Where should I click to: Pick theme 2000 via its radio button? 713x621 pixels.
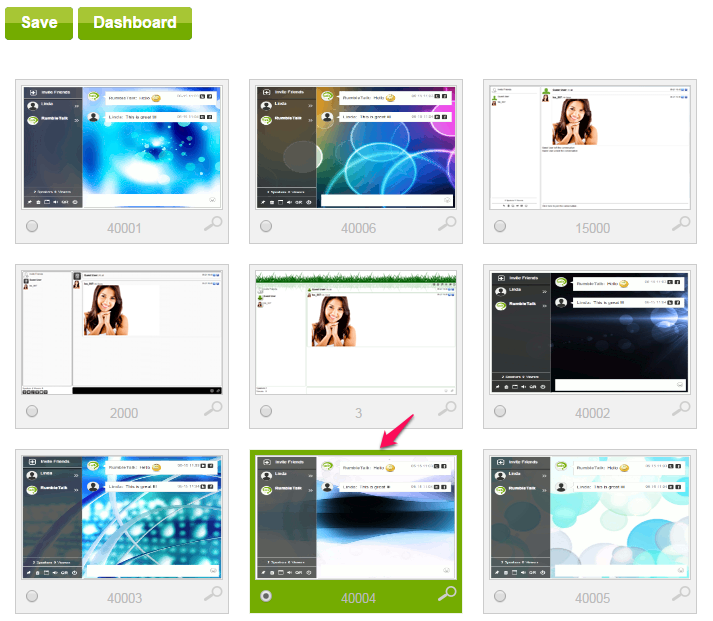(32, 411)
